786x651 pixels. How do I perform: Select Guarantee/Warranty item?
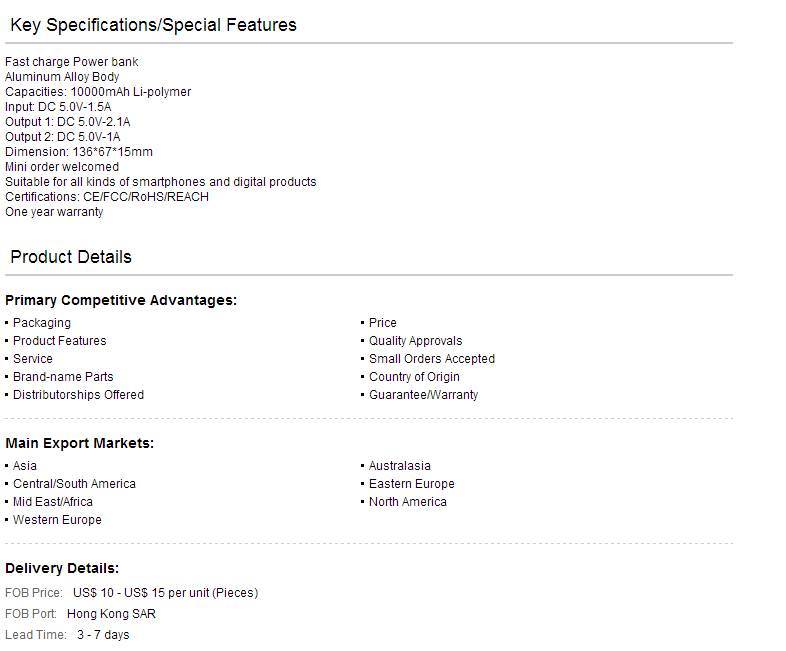tap(424, 395)
